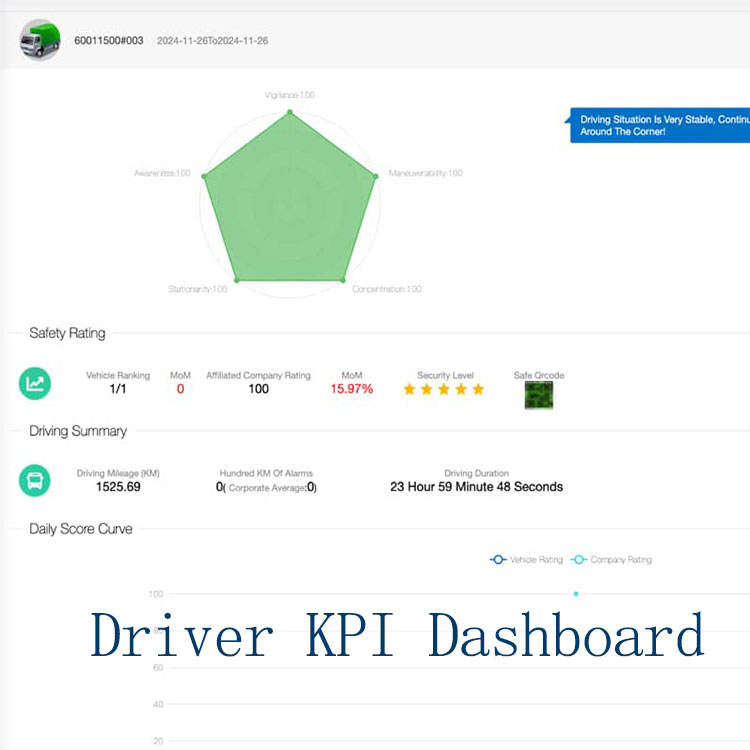
Task: Click the Driving Mileage (KM) label
Action: click(x=118, y=473)
